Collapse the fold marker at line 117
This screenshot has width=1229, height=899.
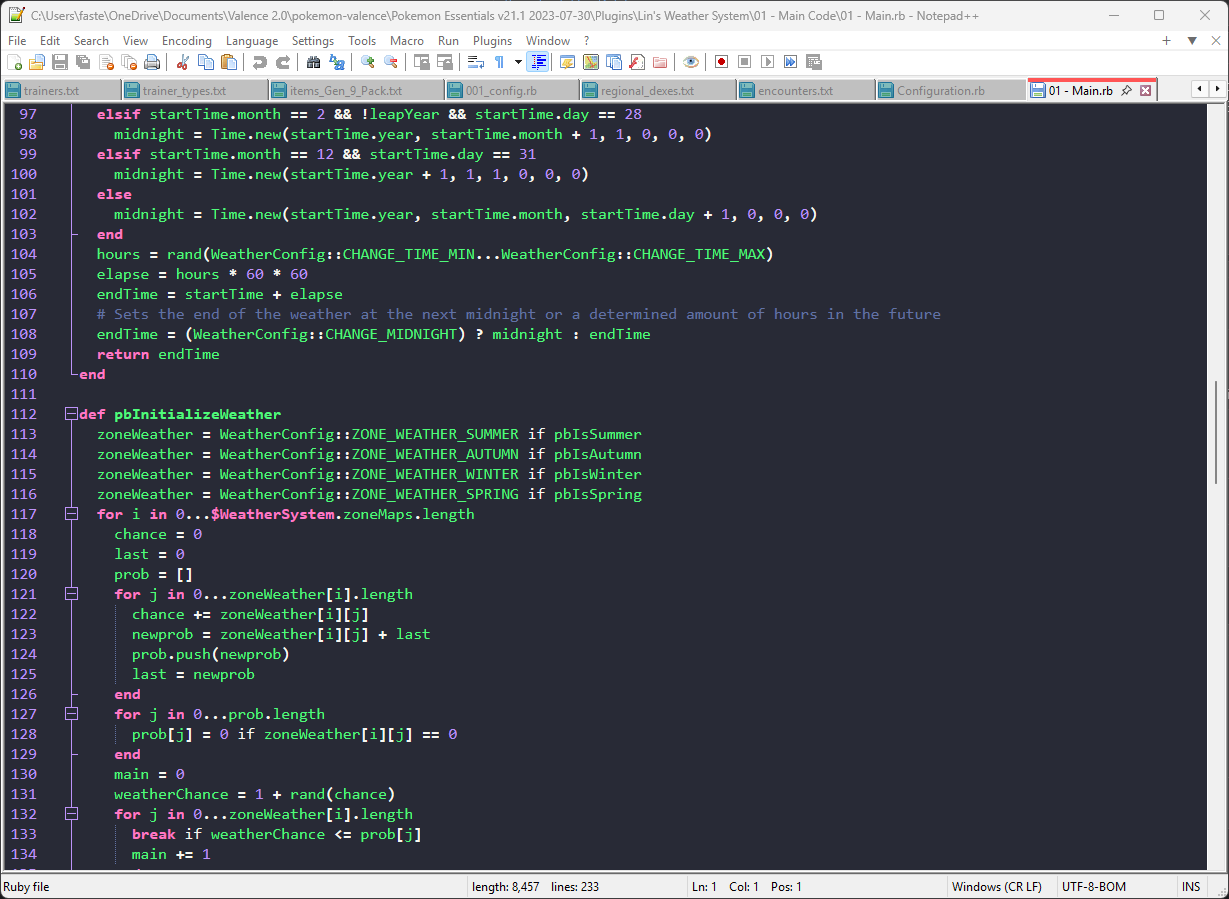[x=71, y=514]
